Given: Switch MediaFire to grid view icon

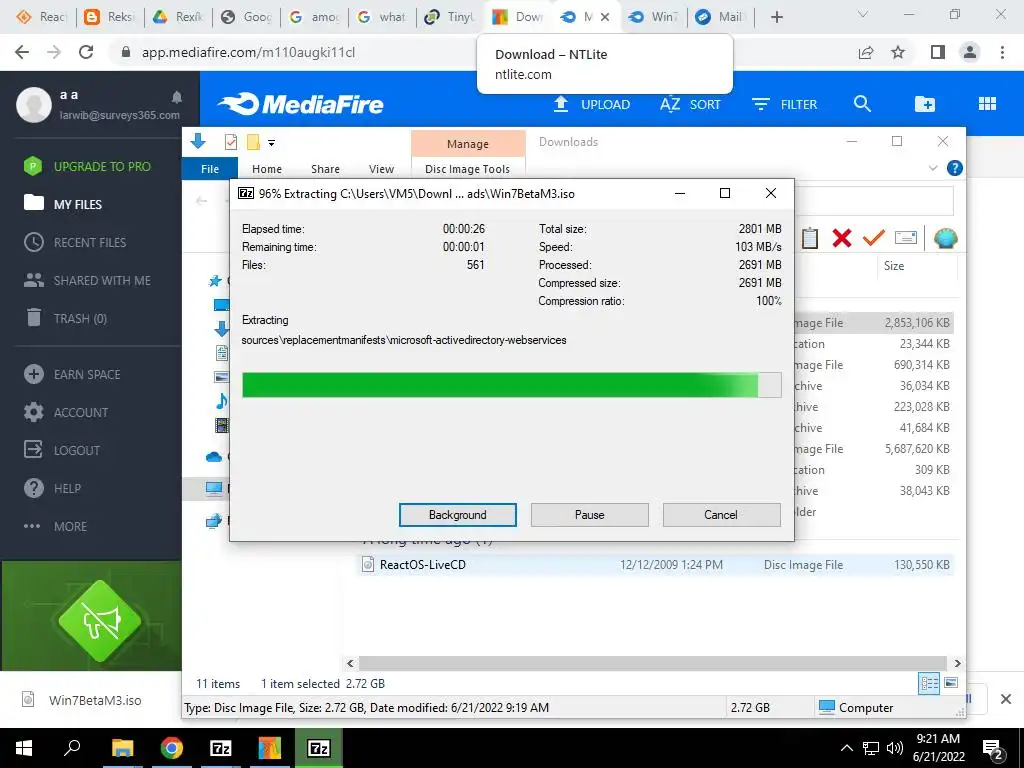Looking at the screenshot, I should [x=987, y=104].
